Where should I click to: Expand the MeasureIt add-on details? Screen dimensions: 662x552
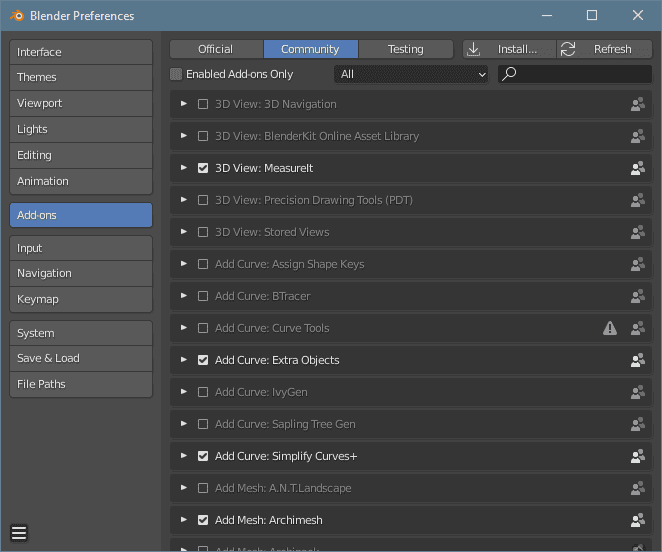[x=184, y=168]
